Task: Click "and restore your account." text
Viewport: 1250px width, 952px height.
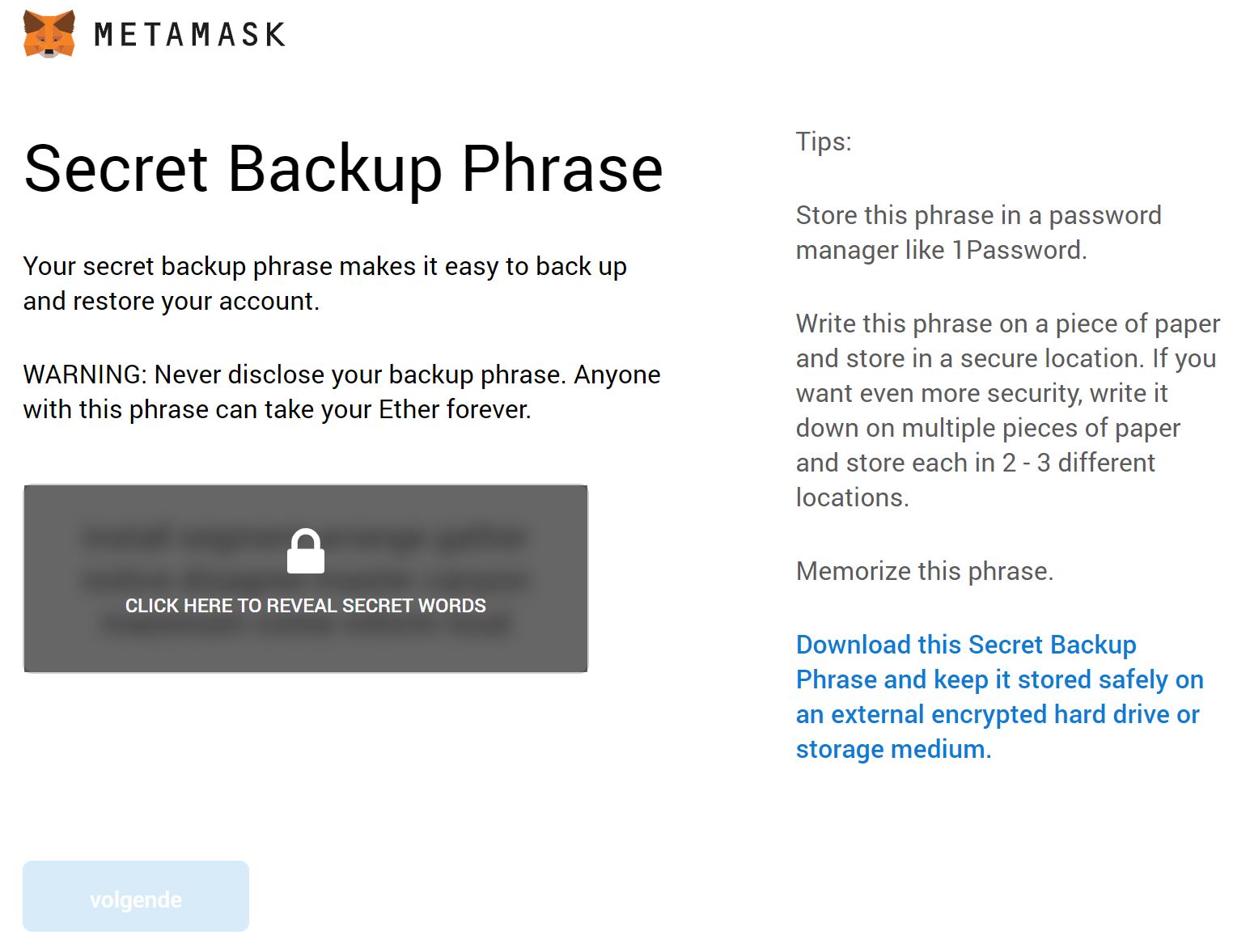Action: coord(172,301)
